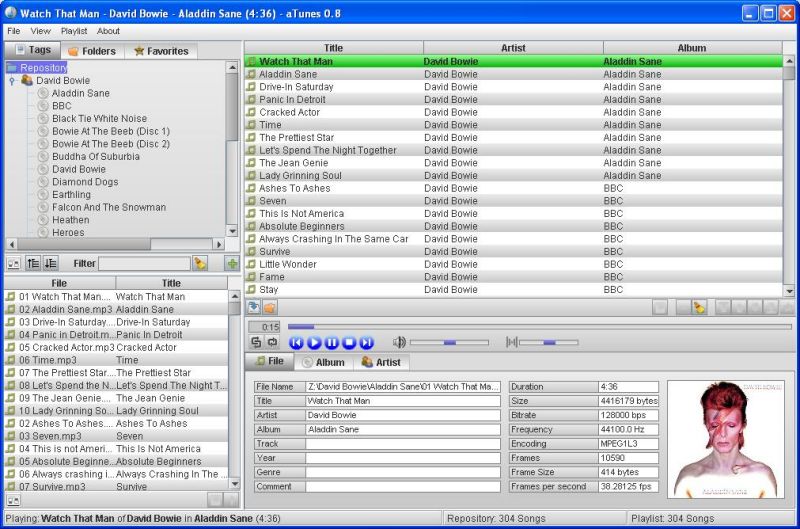The height and width of the screenshot is (529, 800).
Task: Toggle repeat playback mode
Action: click(272, 343)
